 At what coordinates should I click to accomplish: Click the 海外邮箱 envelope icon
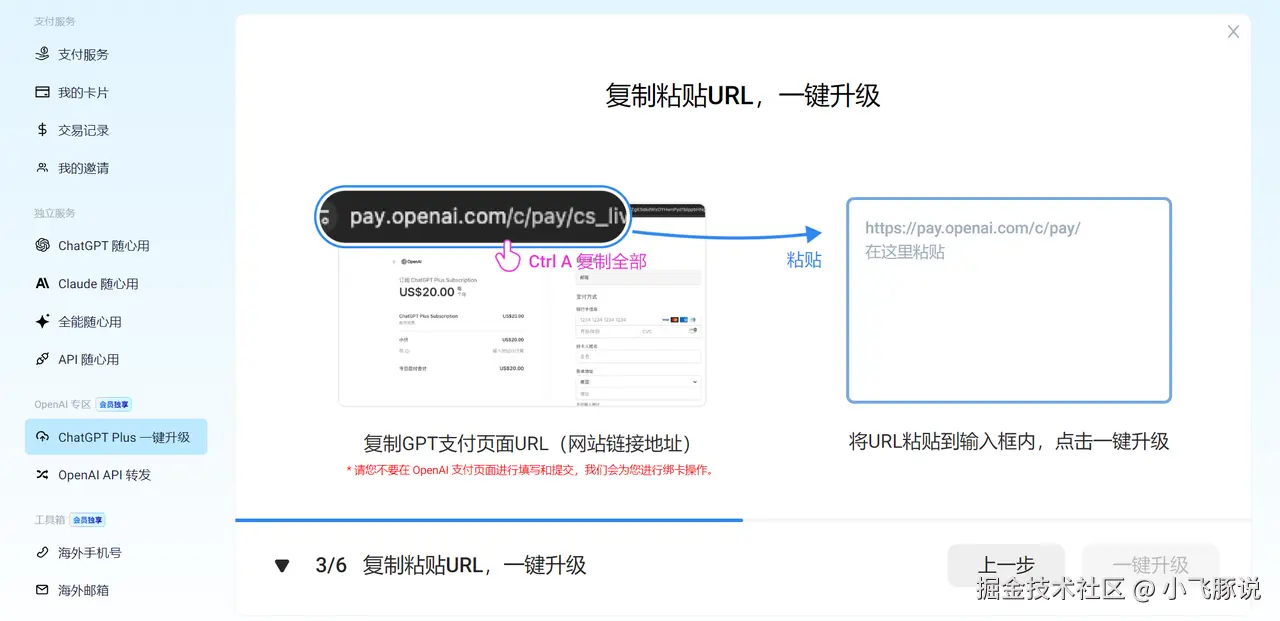[42, 590]
